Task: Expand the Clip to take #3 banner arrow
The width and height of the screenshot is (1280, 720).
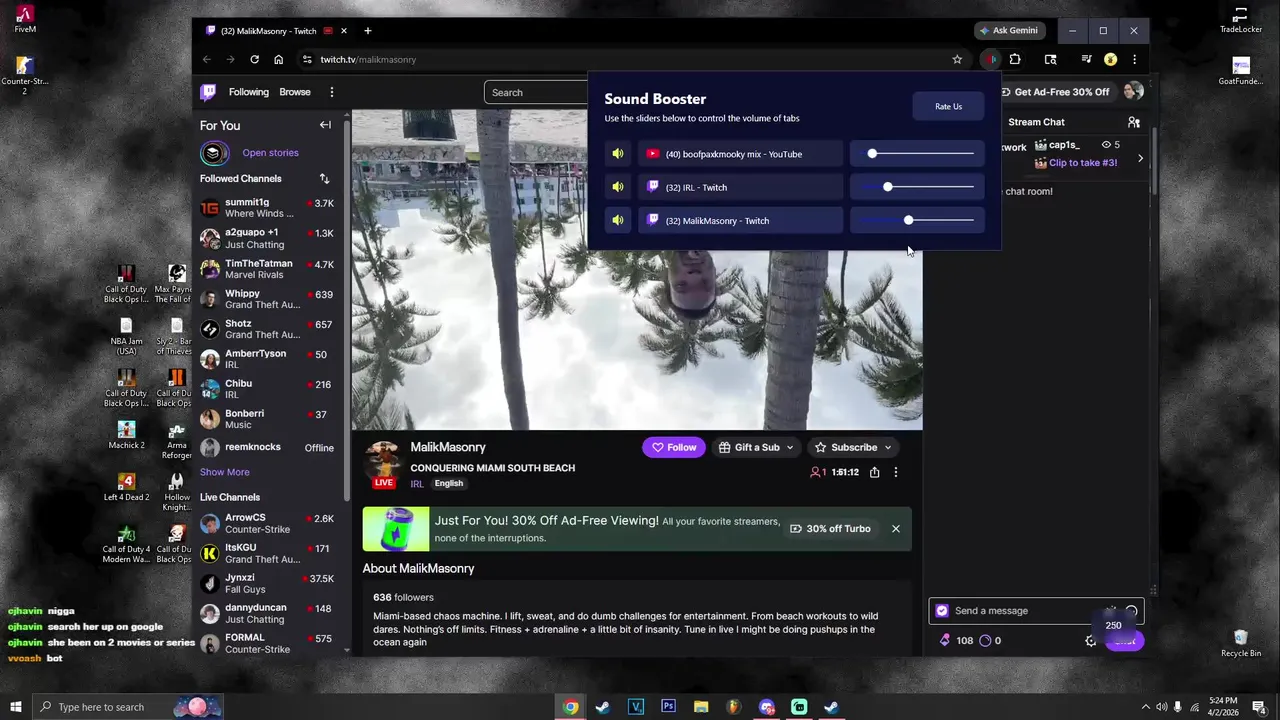Action: (1140, 158)
